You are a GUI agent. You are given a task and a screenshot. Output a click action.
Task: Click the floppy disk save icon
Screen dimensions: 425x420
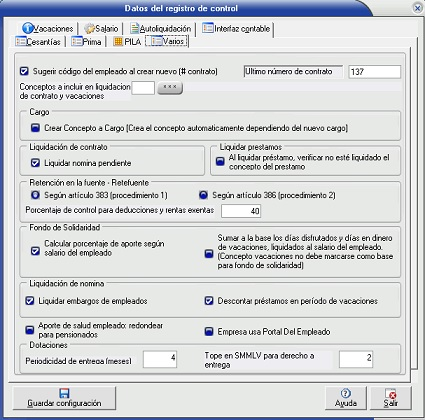[x=64, y=393]
